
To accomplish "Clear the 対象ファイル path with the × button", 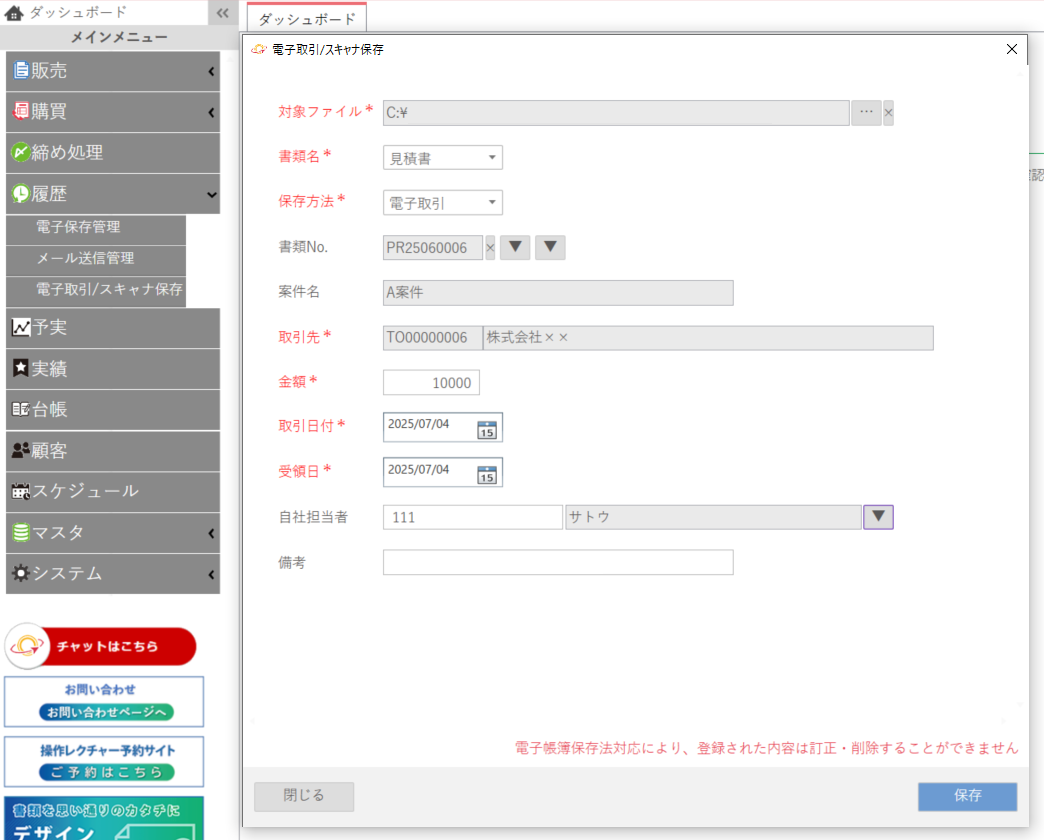I will pyautogui.click(x=888, y=113).
